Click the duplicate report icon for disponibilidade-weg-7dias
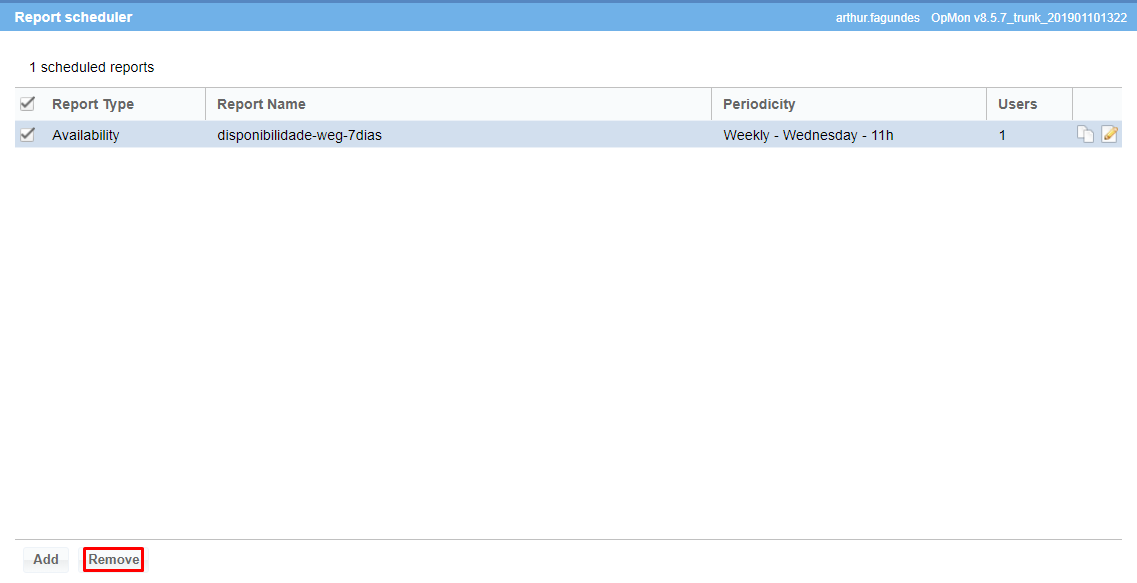The image size is (1137, 583). click(x=1085, y=135)
